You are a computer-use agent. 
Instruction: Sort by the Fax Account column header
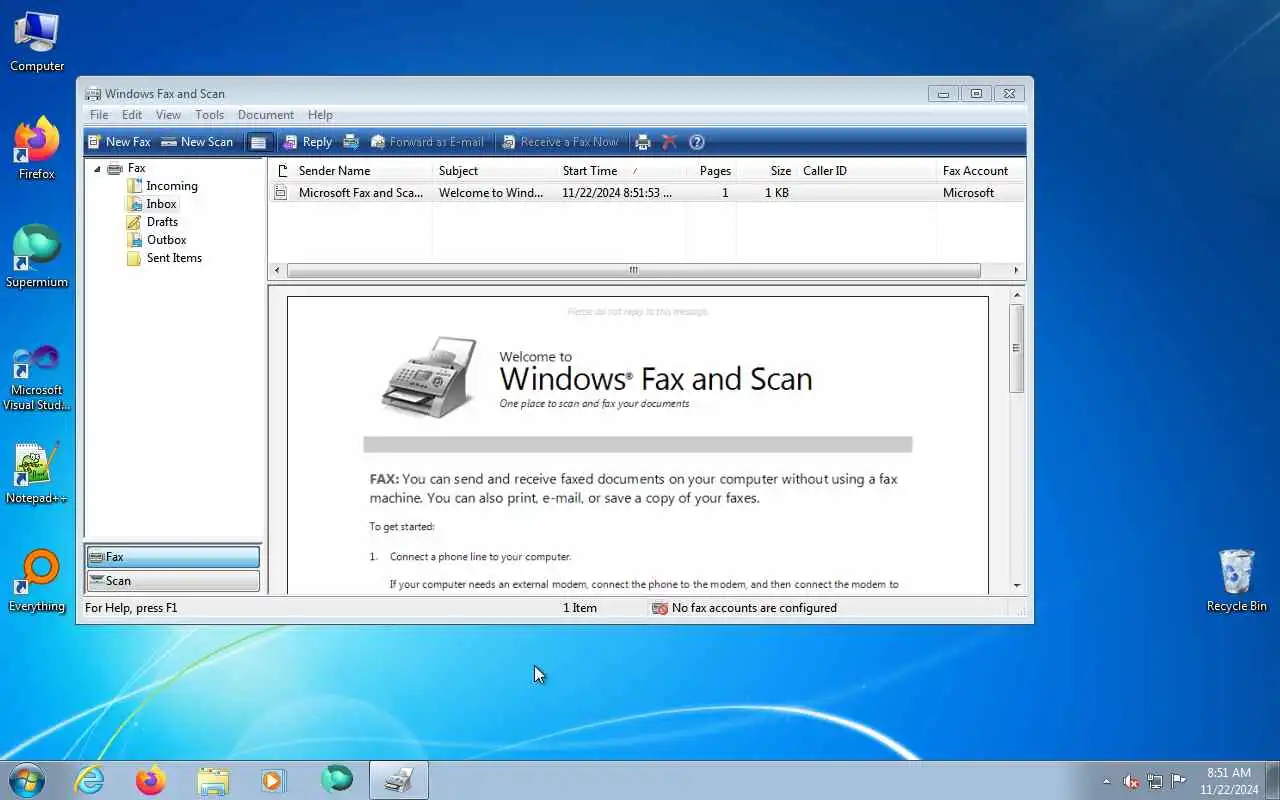pyautogui.click(x=981, y=171)
